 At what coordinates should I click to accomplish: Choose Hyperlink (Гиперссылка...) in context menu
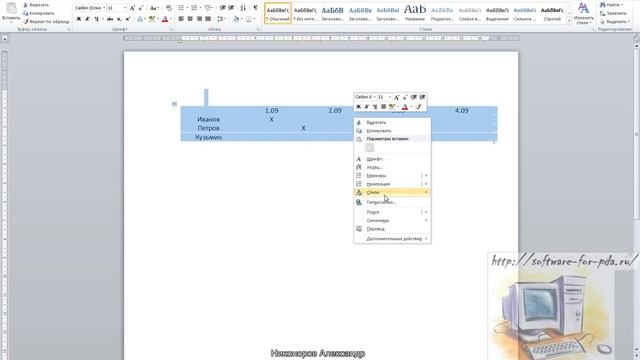[x=392, y=202]
